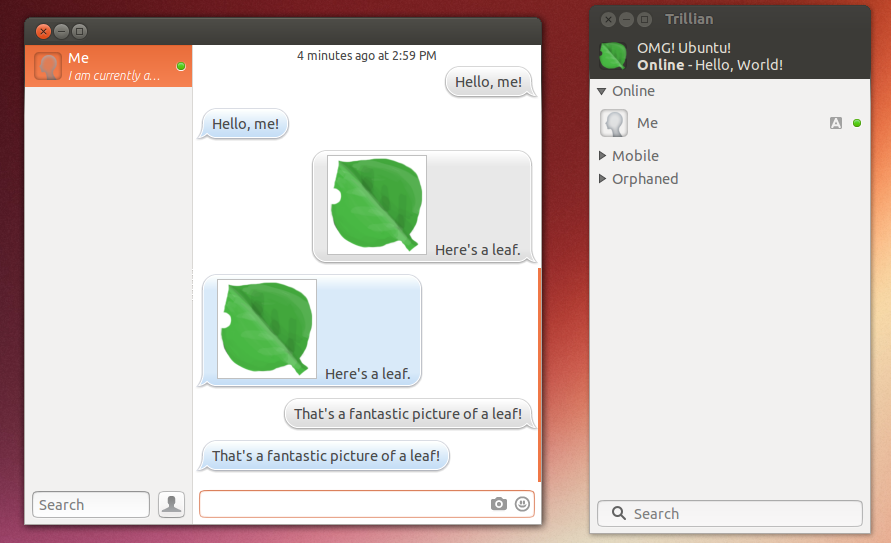Maximize the chat window
891x543 pixels.
[80, 31]
